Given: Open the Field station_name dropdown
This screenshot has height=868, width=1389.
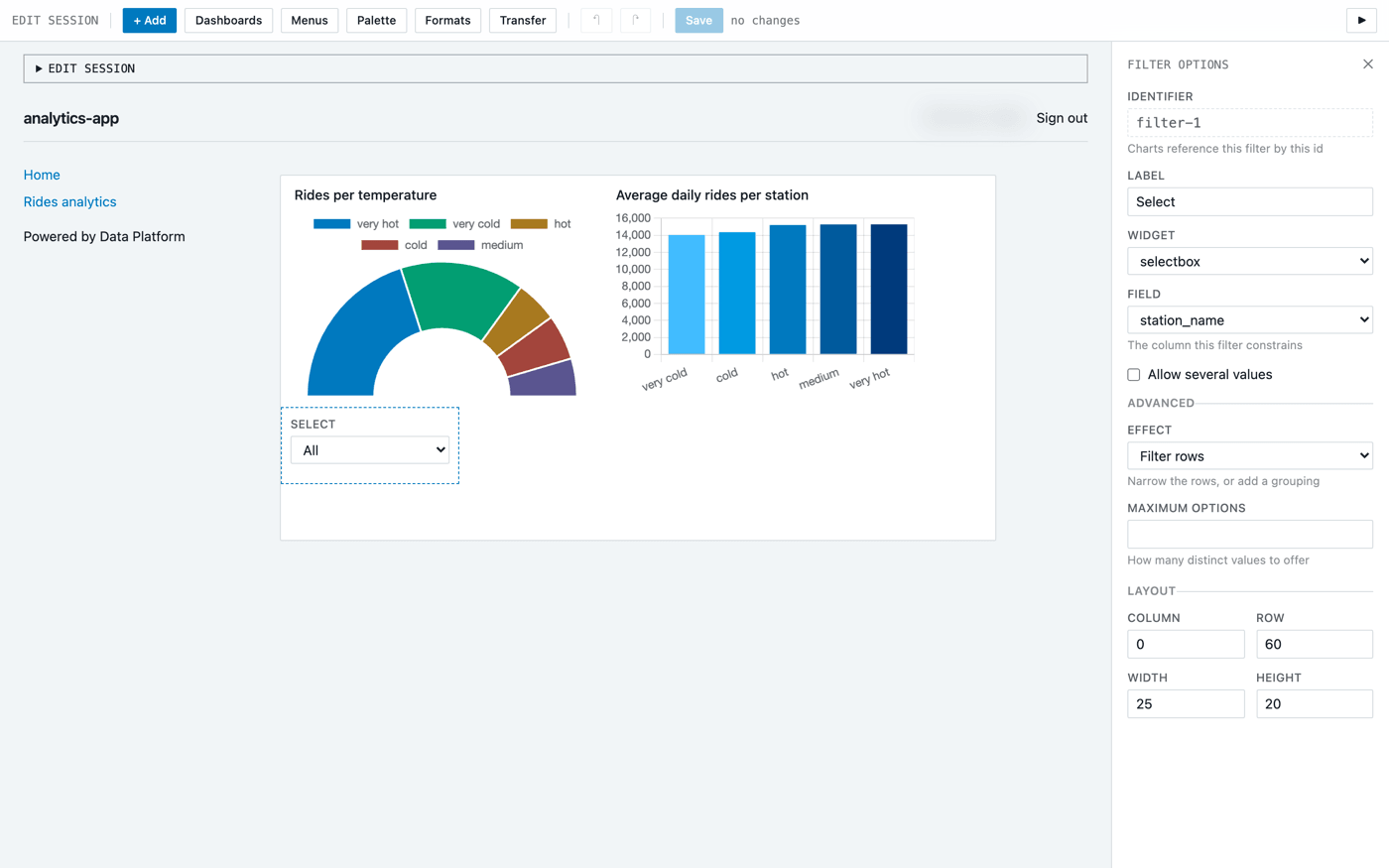Looking at the screenshot, I should point(1250,319).
